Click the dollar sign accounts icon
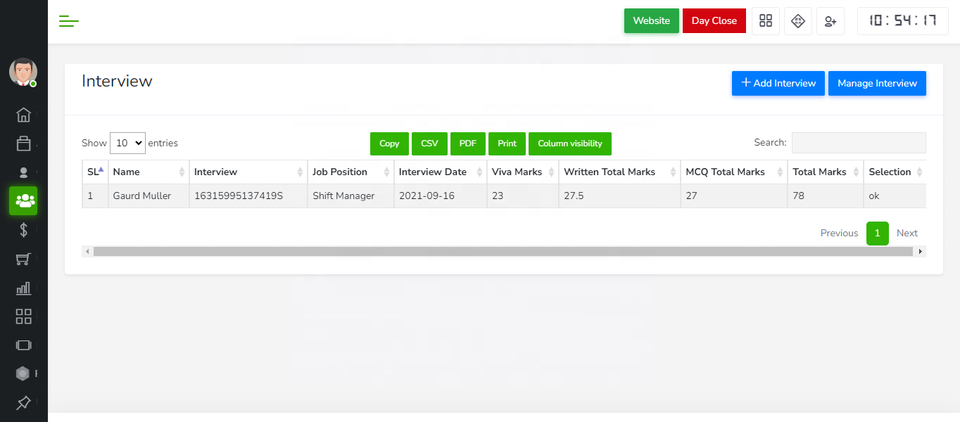This screenshot has height=422, width=960. pos(24,230)
